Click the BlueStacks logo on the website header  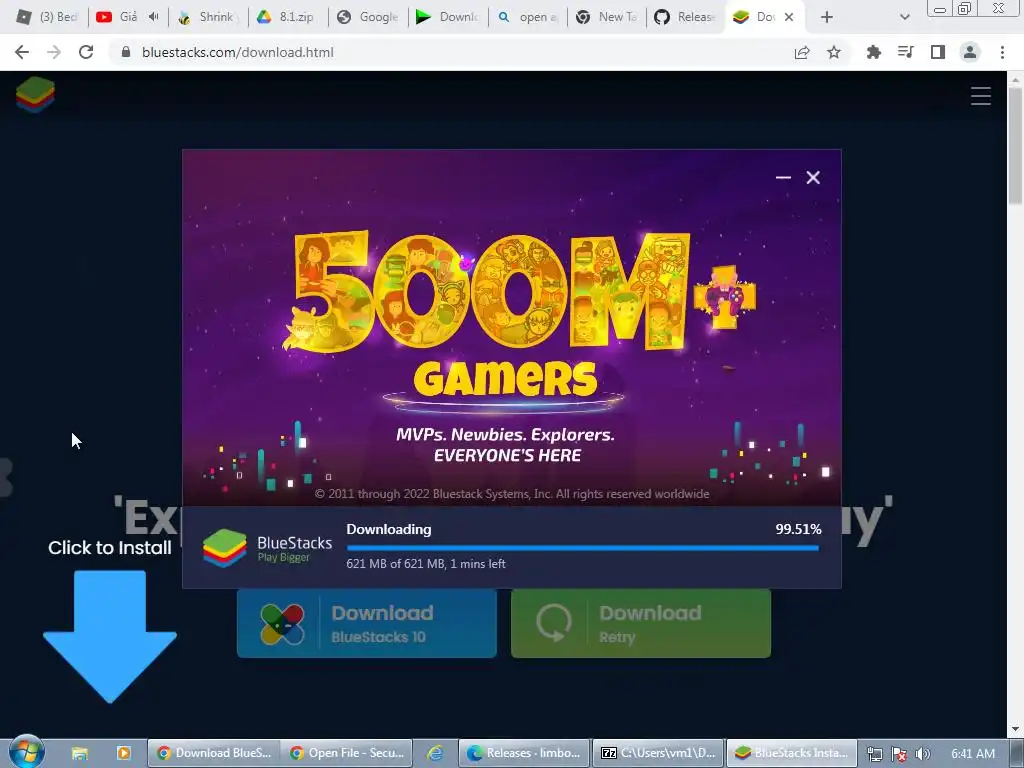35,95
